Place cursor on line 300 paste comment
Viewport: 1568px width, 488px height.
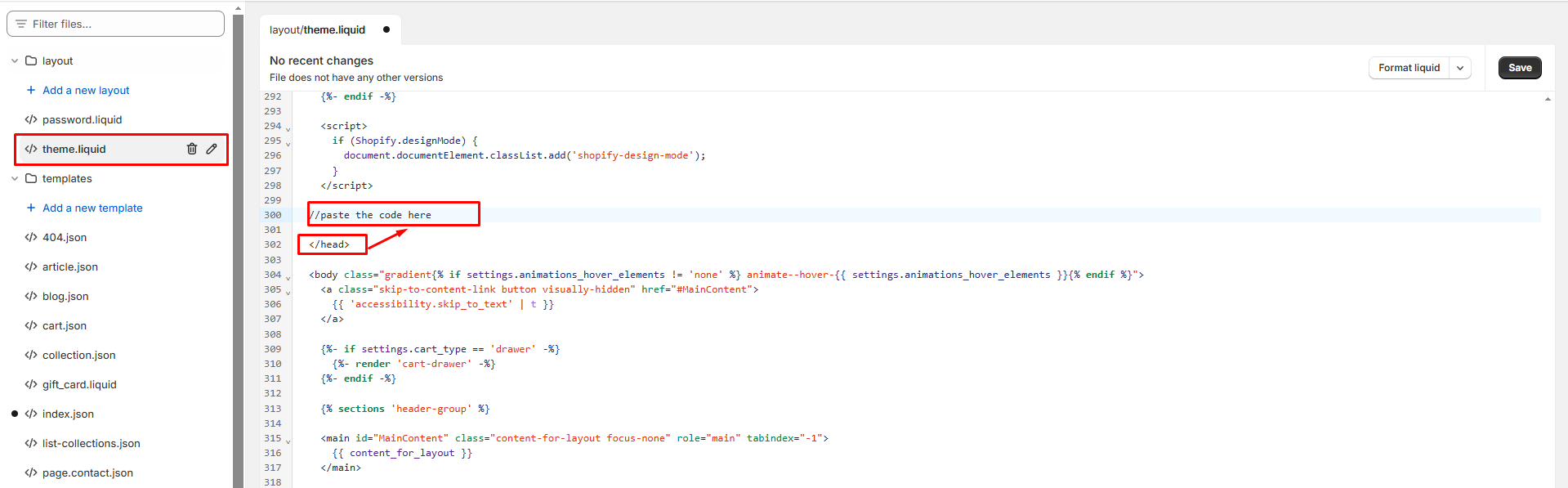(370, 215)
